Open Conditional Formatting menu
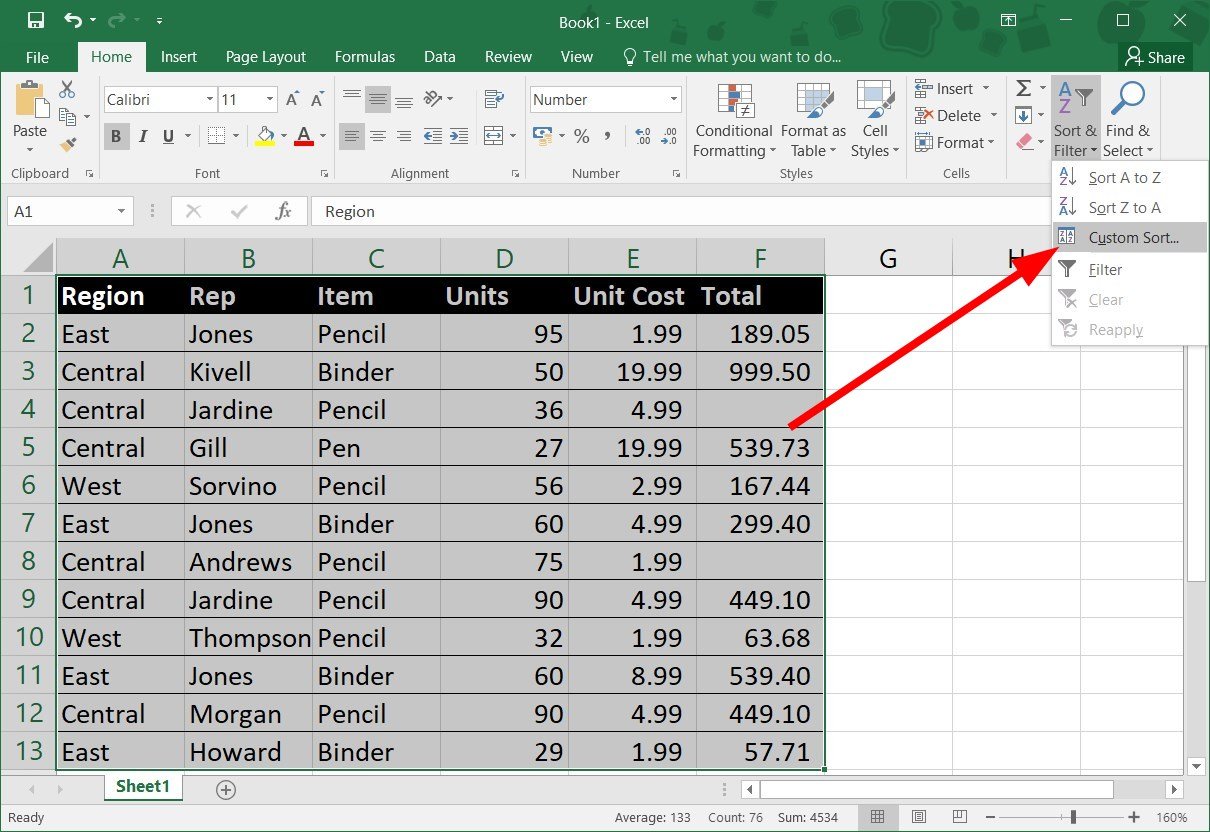The image size is (1210, 832). tap(734, 119)
